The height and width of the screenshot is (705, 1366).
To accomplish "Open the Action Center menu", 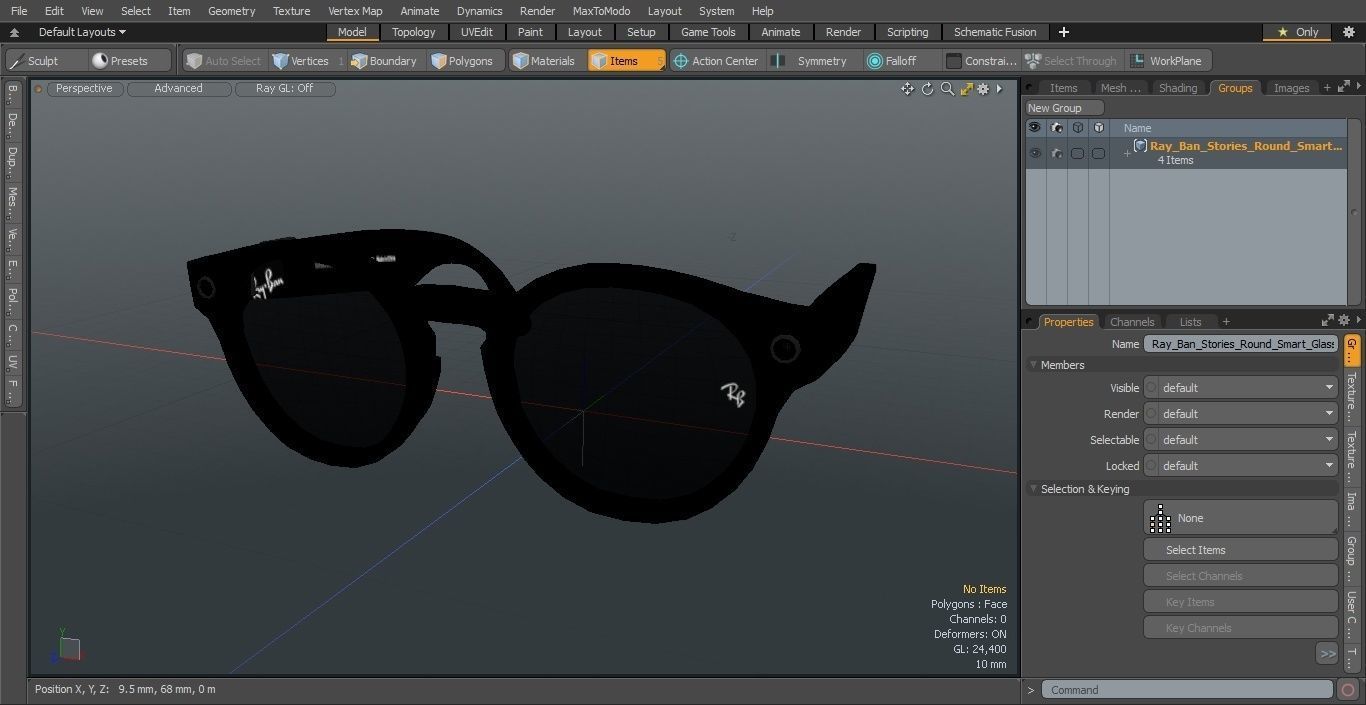I will [716, 61].
